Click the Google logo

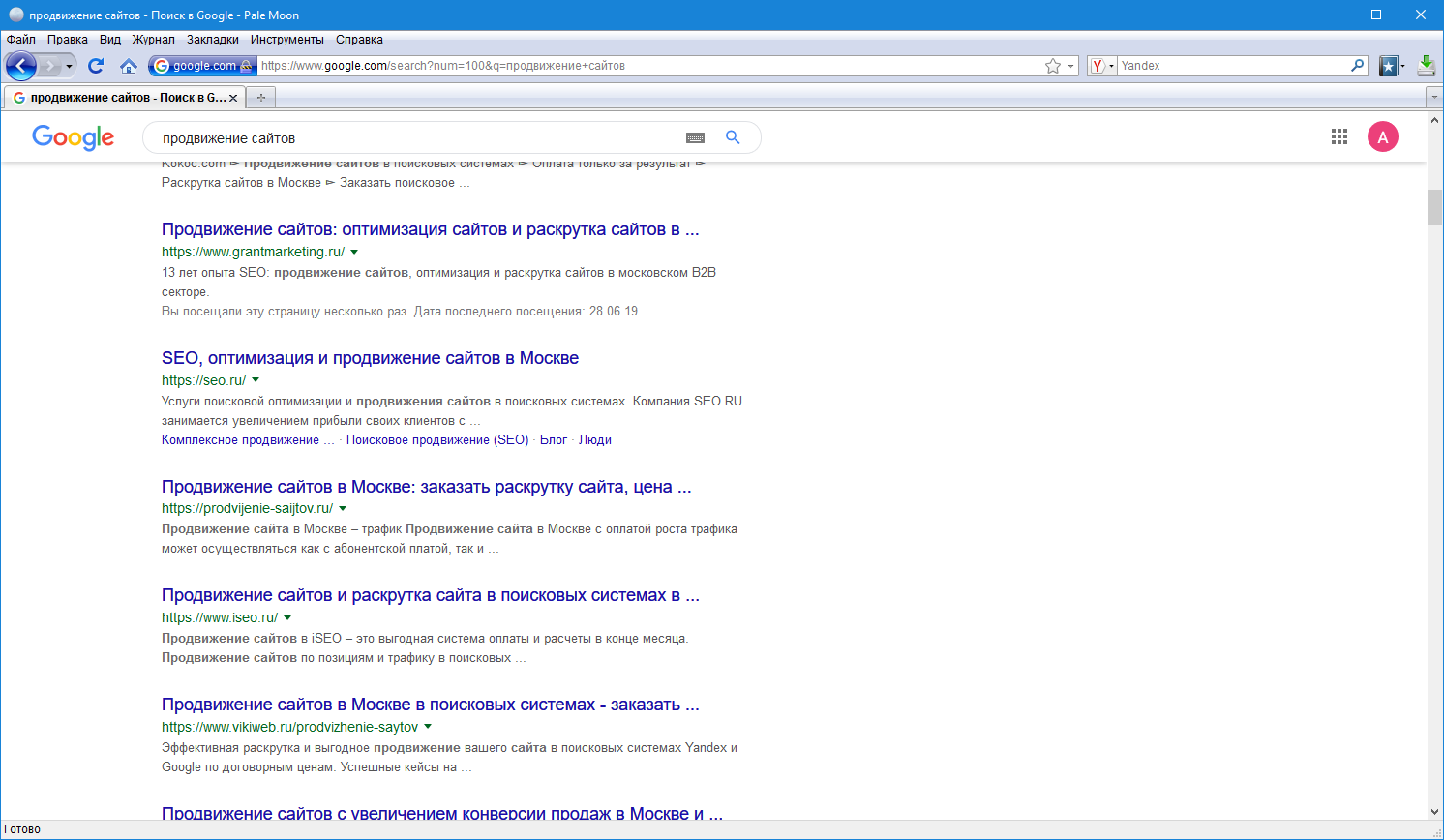74,137
